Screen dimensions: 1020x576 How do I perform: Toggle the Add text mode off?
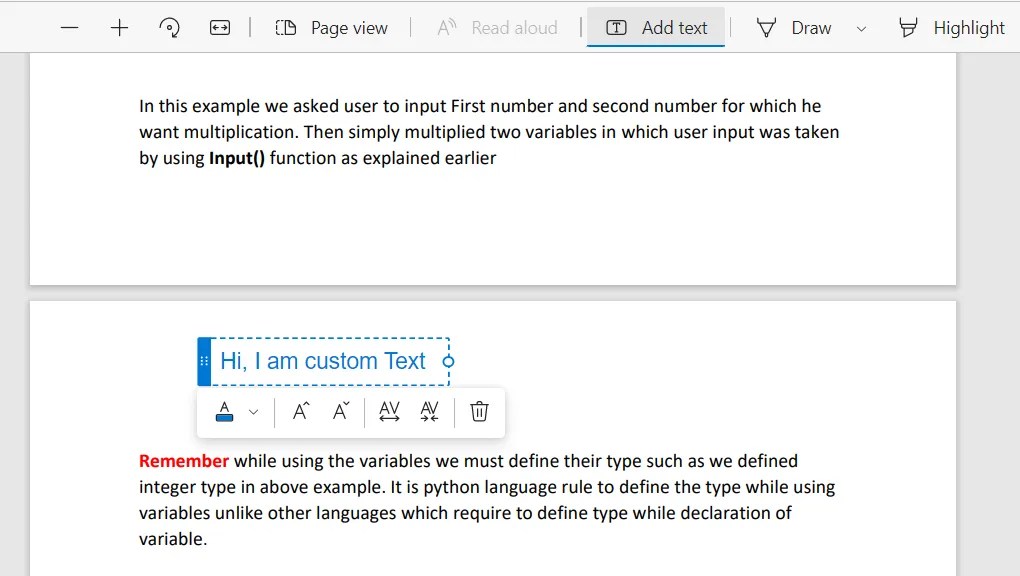(656, 27)
